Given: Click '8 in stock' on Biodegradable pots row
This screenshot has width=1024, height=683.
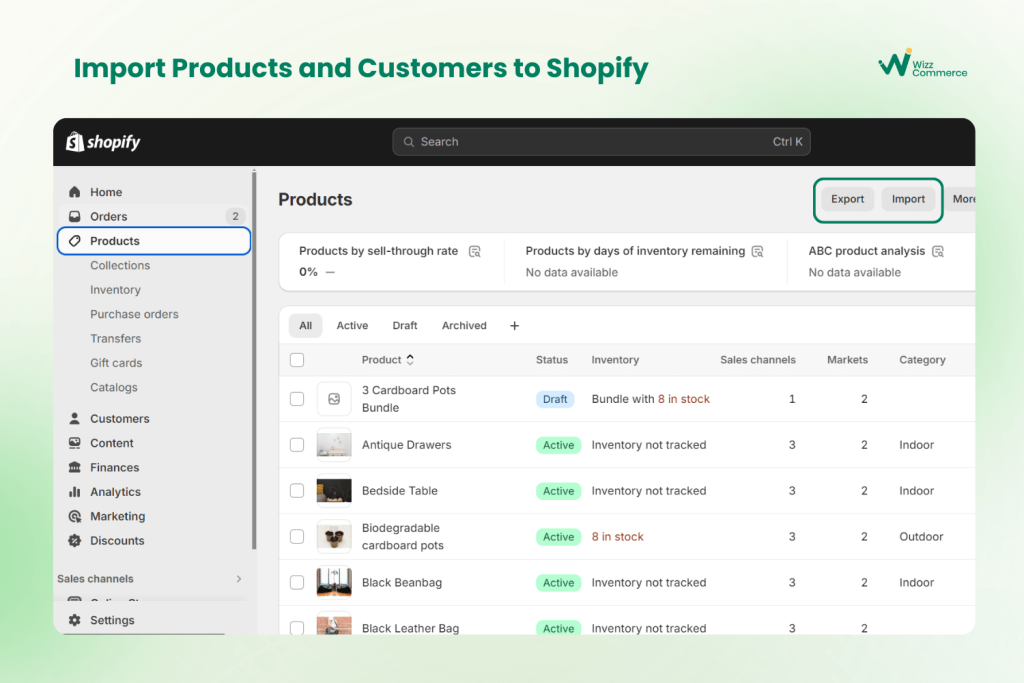Looking at the screenshot, I should pyautogui.click(x=618, y=537).
